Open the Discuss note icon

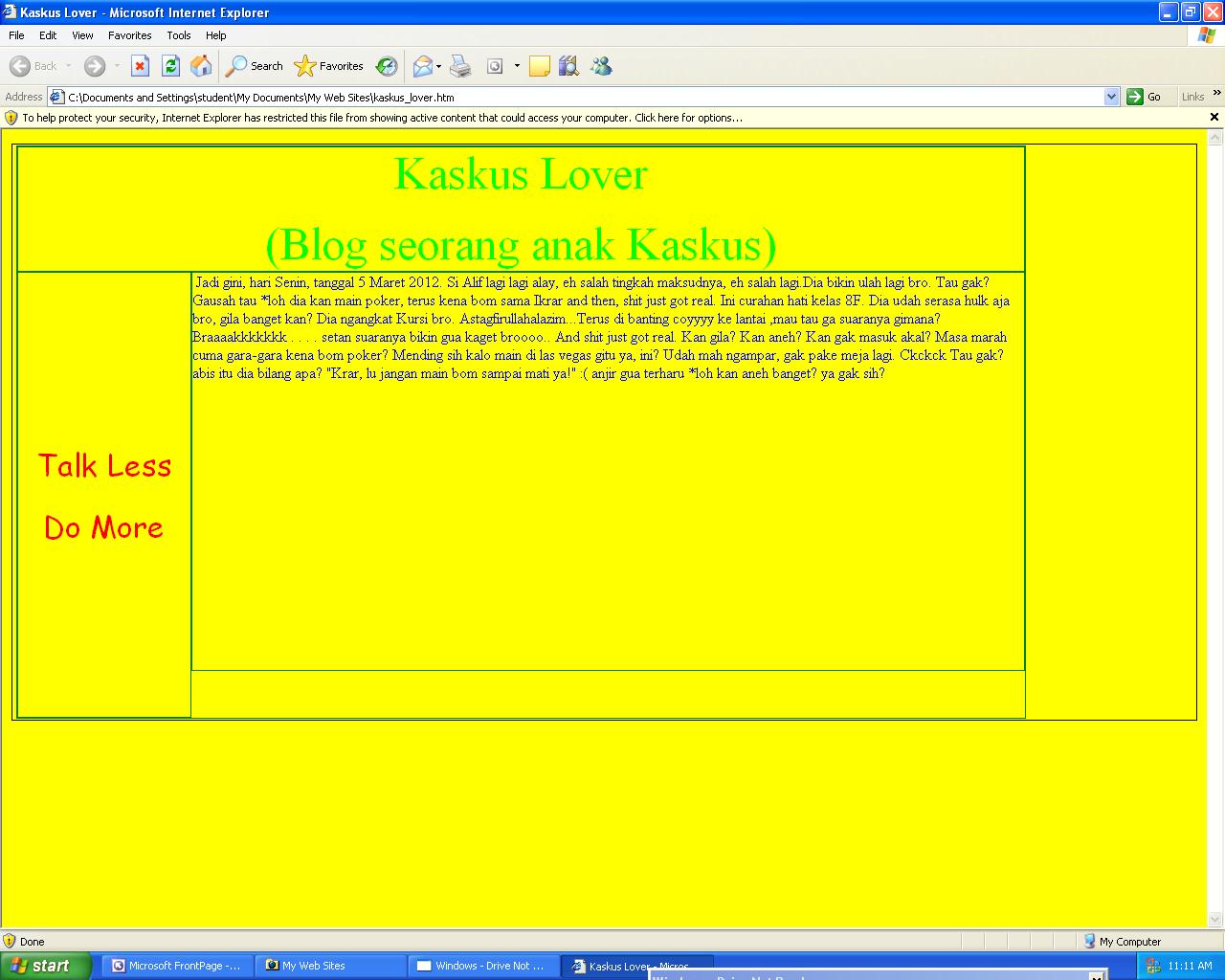(540, 66)
